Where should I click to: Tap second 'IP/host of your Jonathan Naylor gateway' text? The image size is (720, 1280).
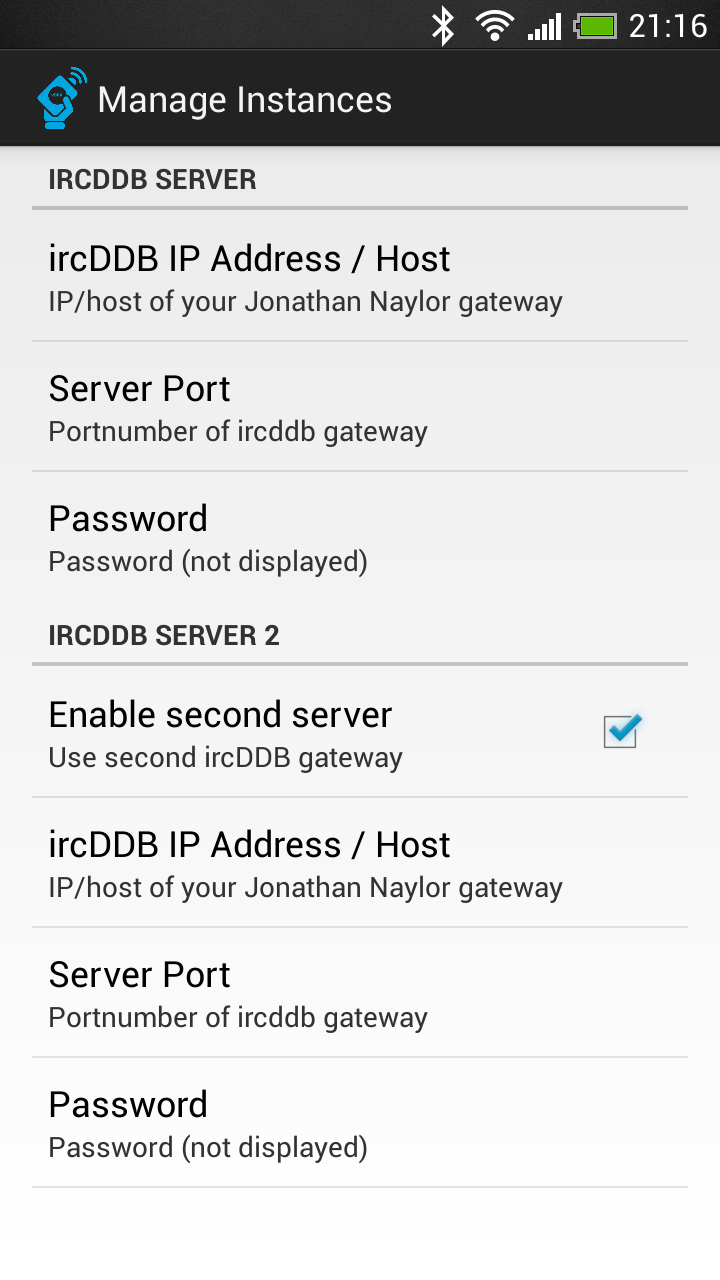click(x=305, y=888)
